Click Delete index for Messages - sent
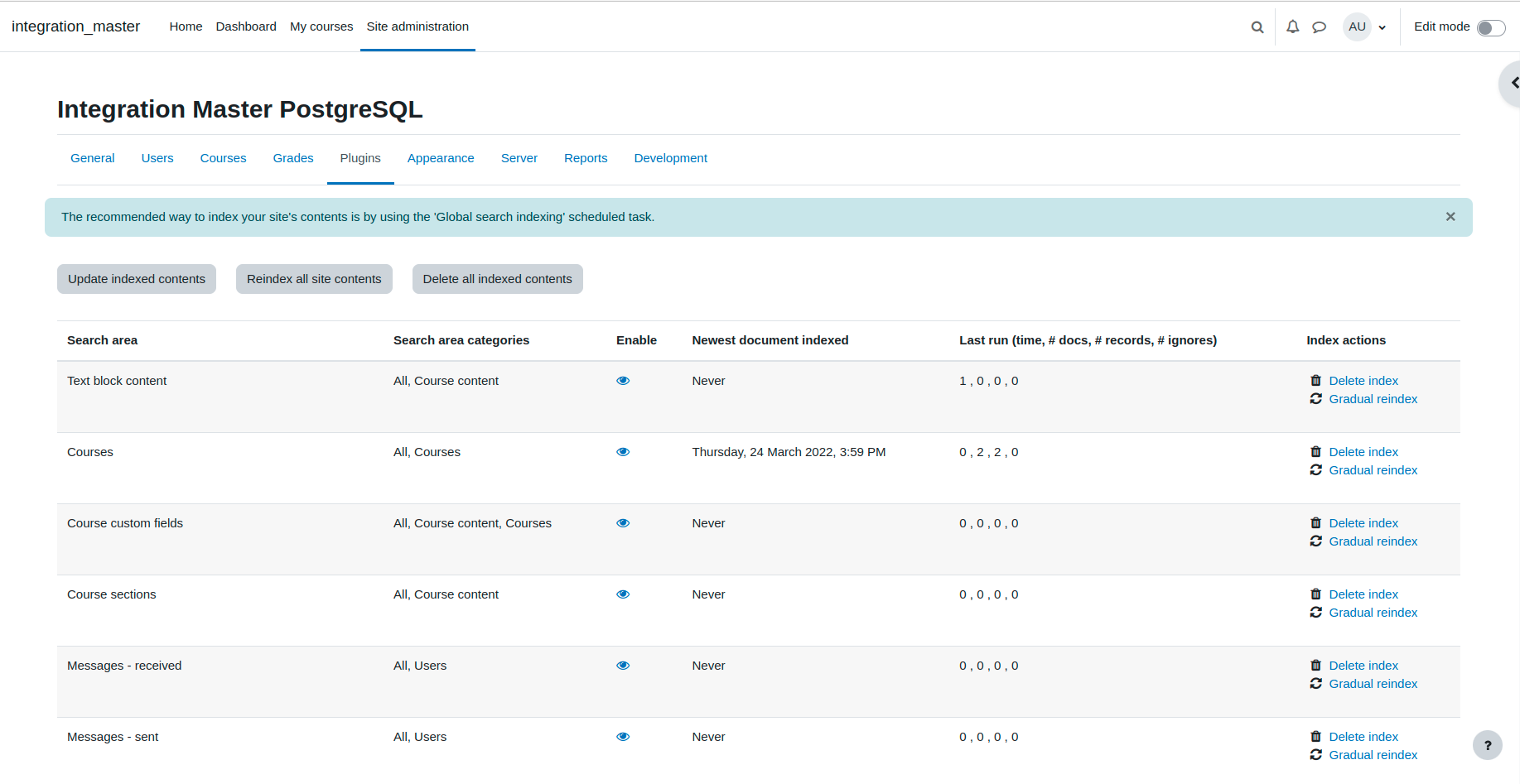This screenshot has height=784, width=1520. point(1363,737)
